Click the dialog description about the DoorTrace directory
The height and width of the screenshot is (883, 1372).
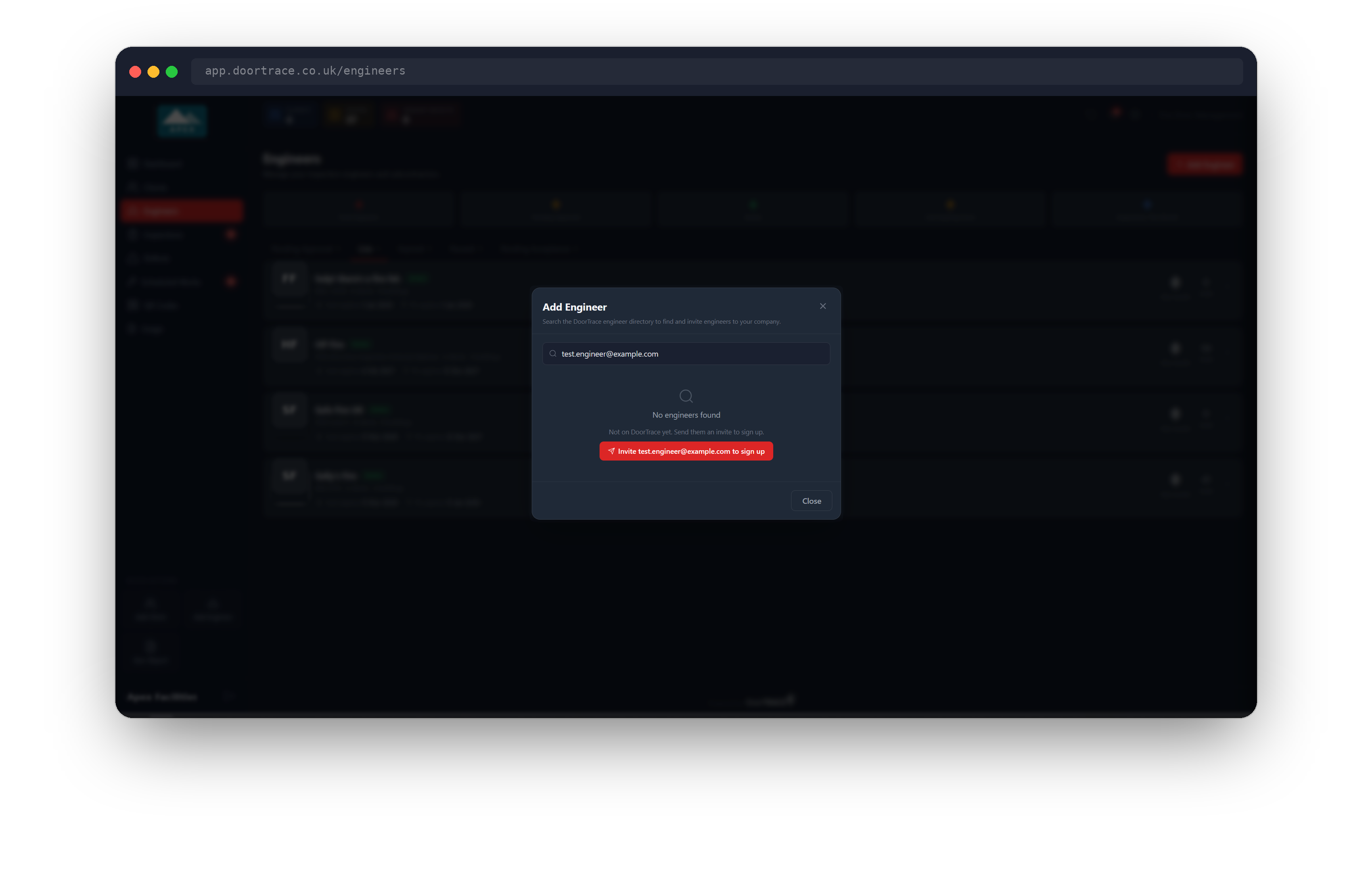click(x=661, y=322)
